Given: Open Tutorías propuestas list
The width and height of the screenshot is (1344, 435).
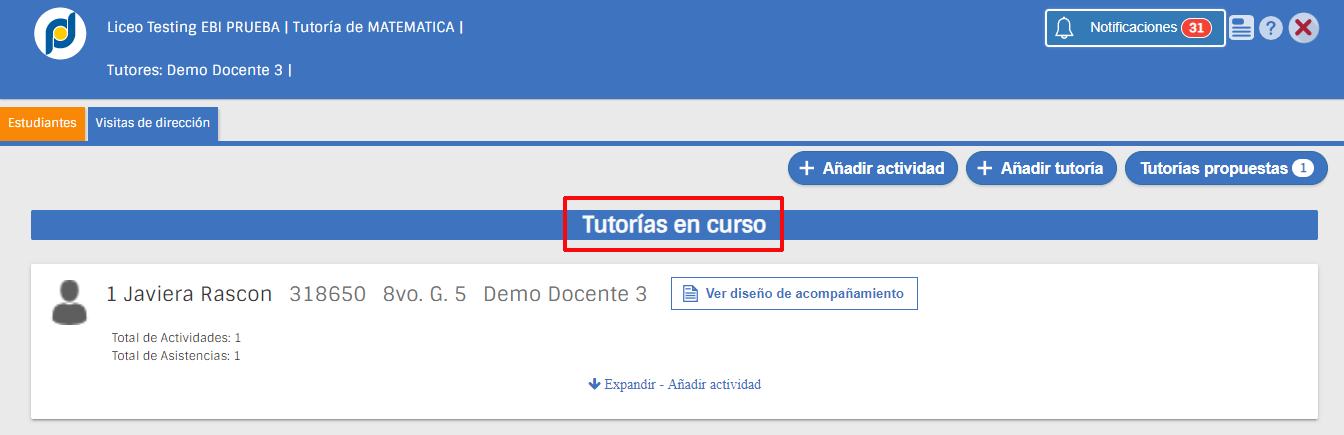Looking at the screenshot, I should pyautogui.click(x=1213, y=169).
